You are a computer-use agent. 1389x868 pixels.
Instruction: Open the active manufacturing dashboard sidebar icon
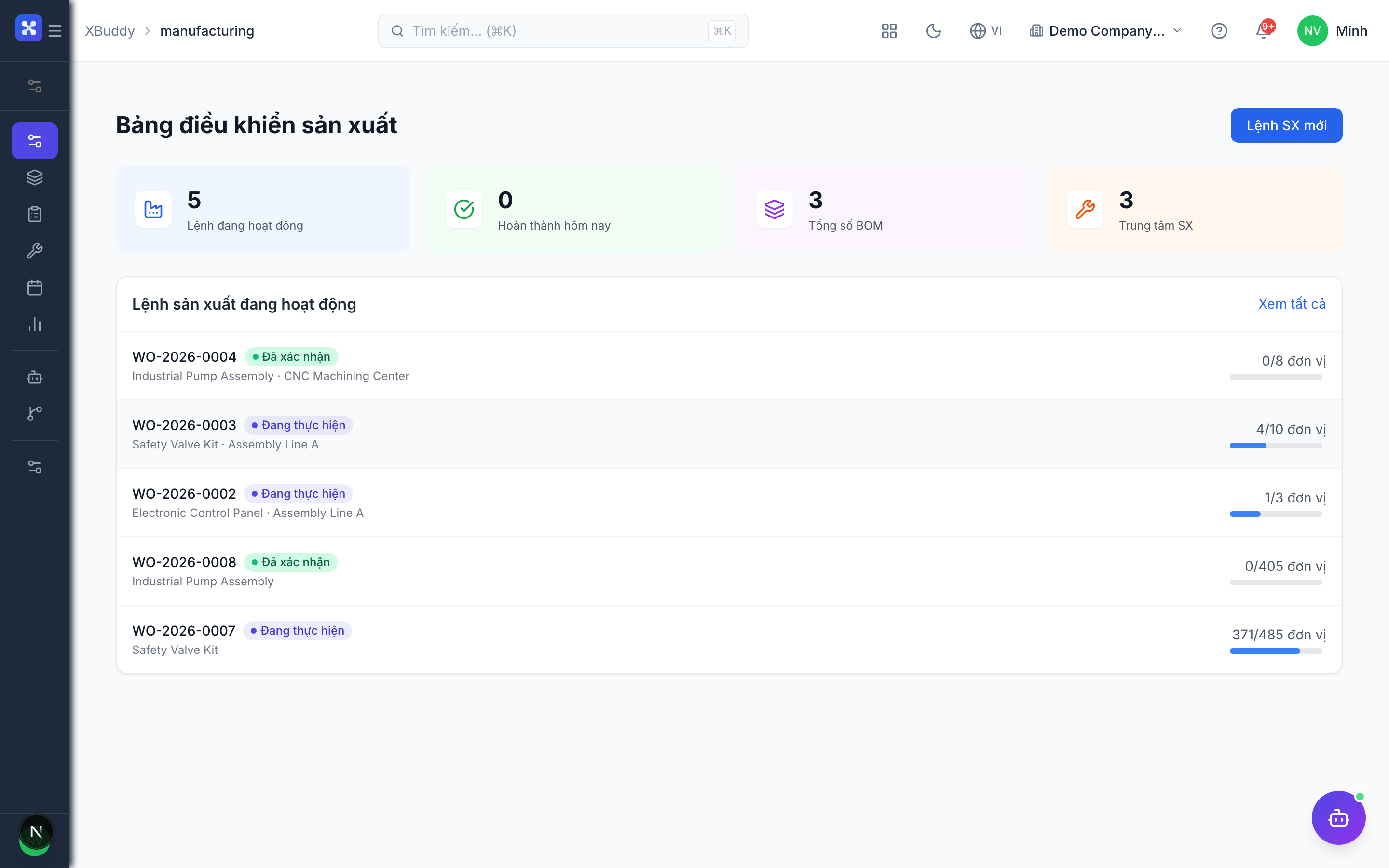click(34, 141)
